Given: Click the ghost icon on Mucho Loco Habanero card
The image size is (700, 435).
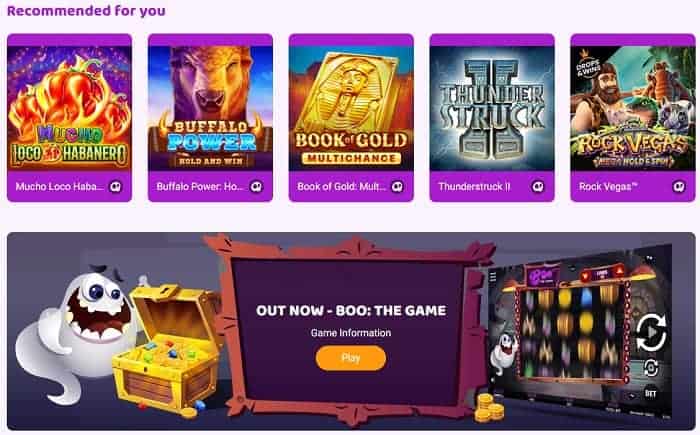Looking at the screenshot, I should (x=116, y=187).
